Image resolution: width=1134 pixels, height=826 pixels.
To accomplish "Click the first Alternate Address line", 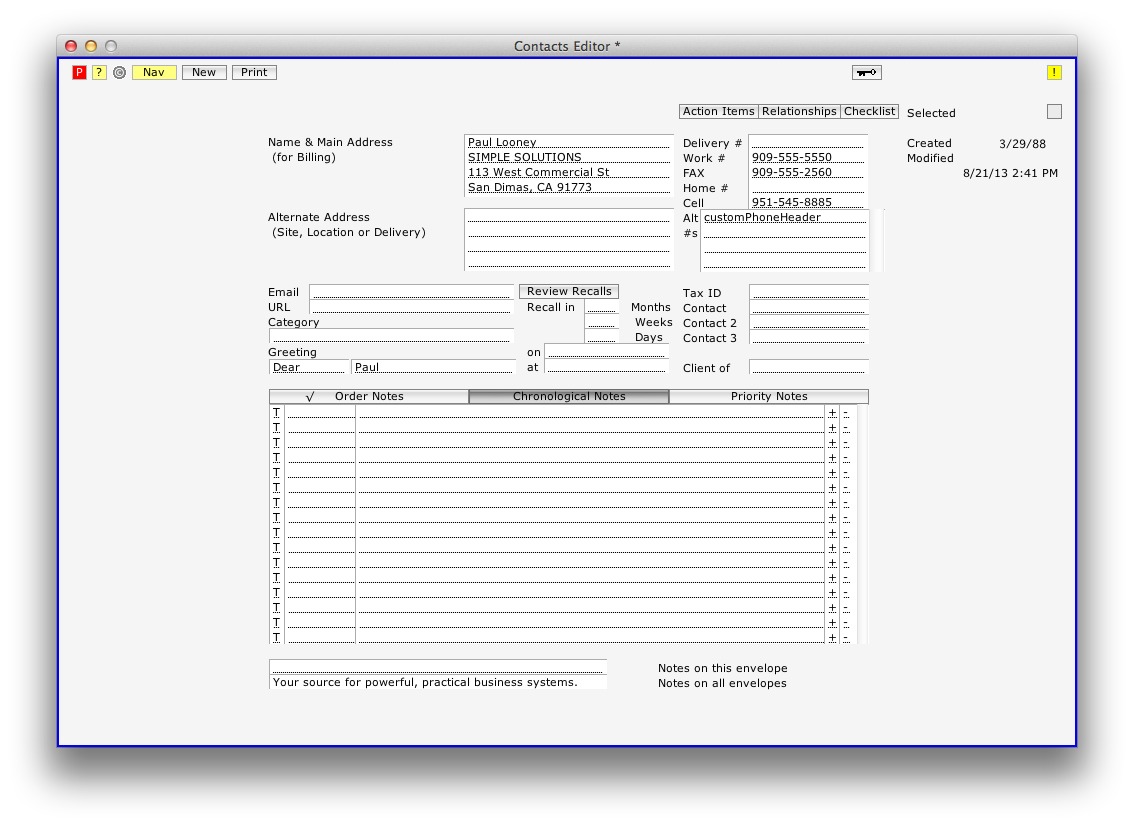I will click(x=568, y=217).
